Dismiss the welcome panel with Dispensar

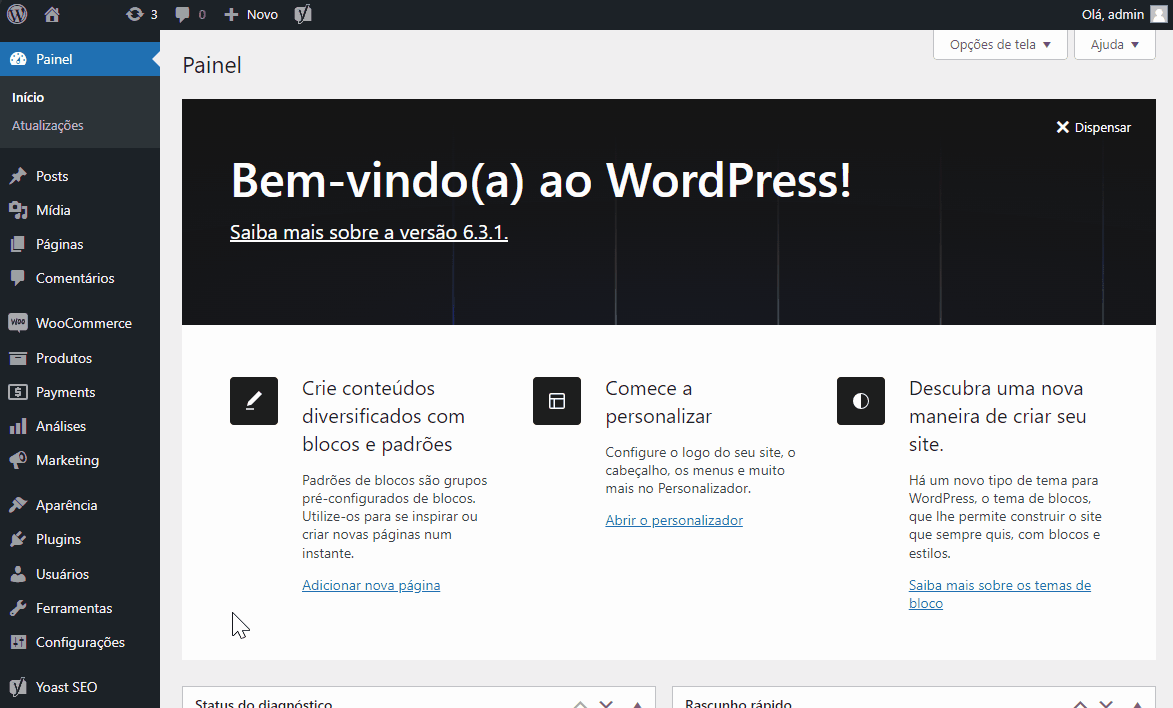click(1093, 127)
